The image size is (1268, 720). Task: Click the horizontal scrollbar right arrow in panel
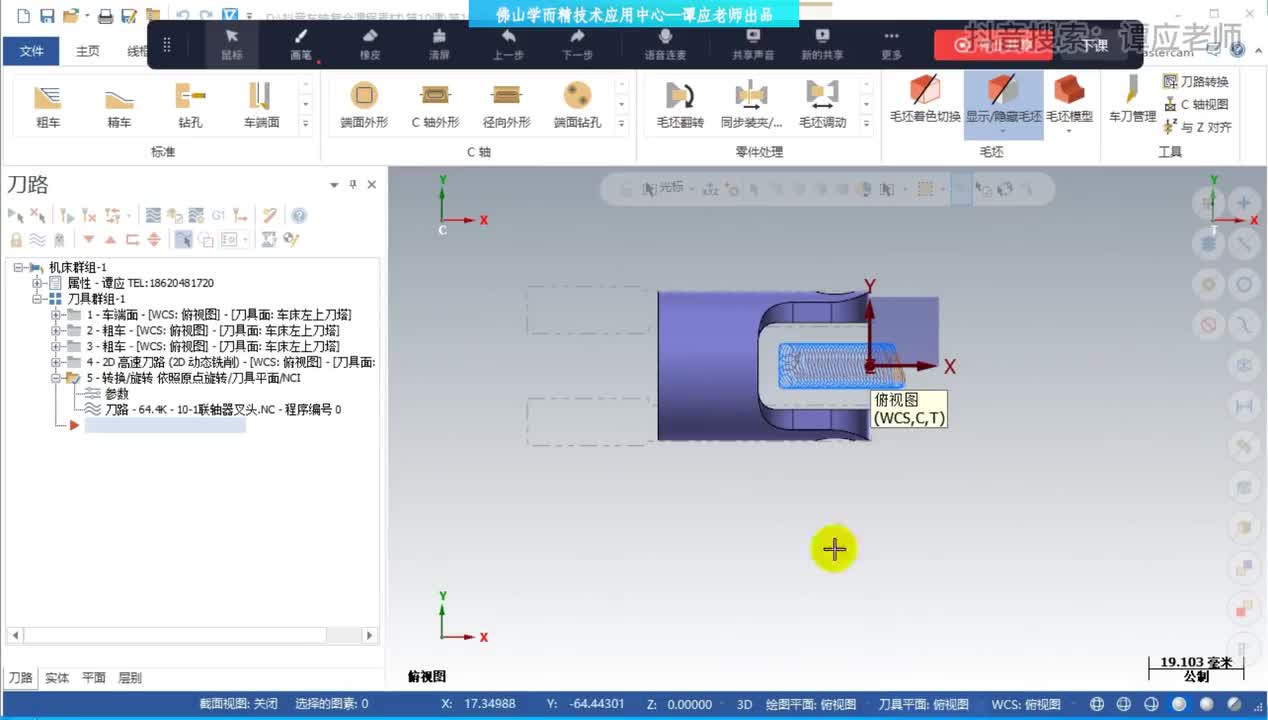tap(369, 635)
